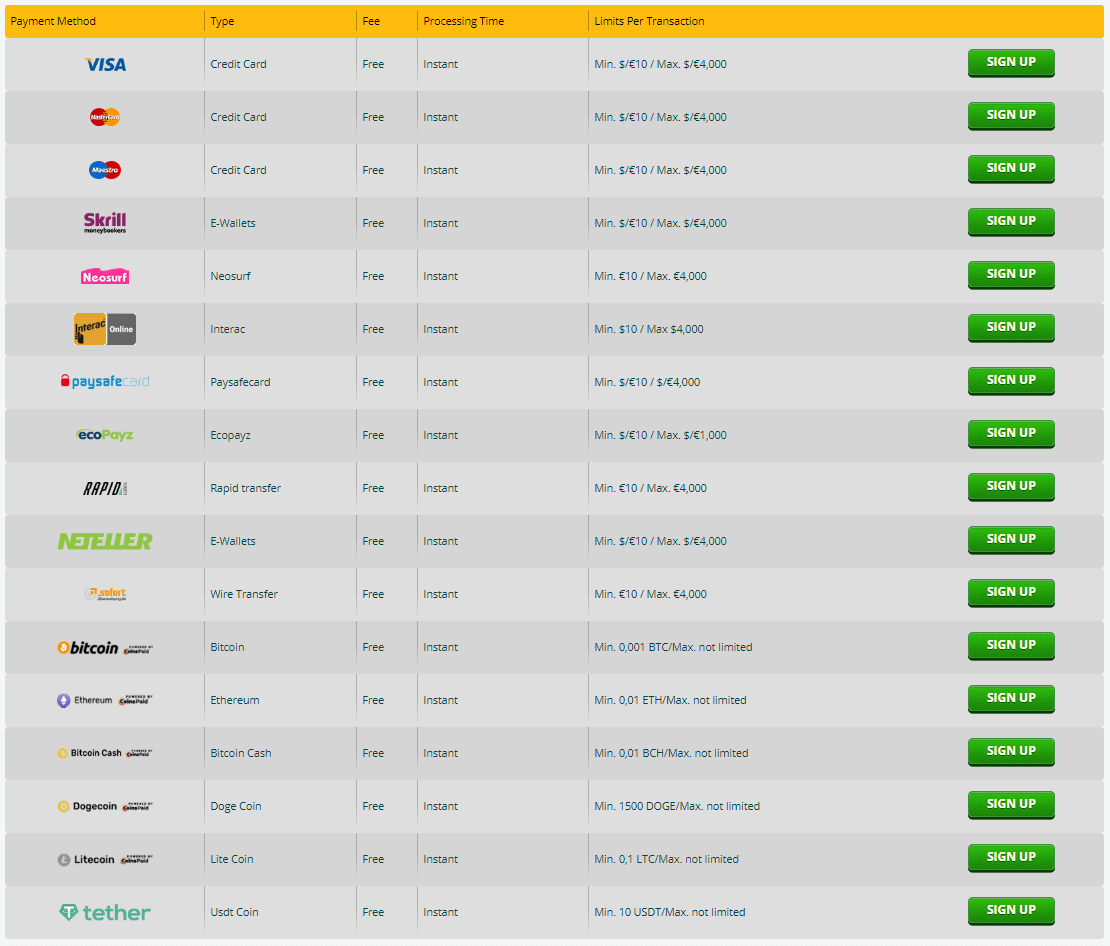
Task: Click the Limits Per Transaction header
Action: [649, 21]
